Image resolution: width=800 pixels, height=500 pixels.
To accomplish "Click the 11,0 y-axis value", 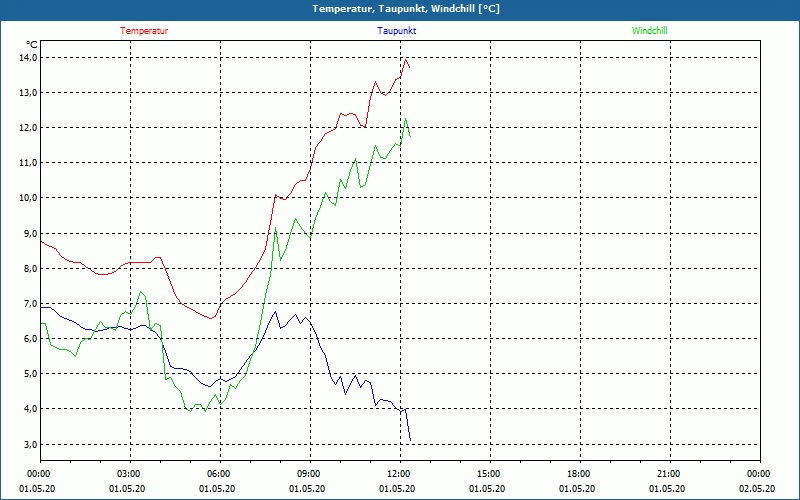I will tap(29, 163).
